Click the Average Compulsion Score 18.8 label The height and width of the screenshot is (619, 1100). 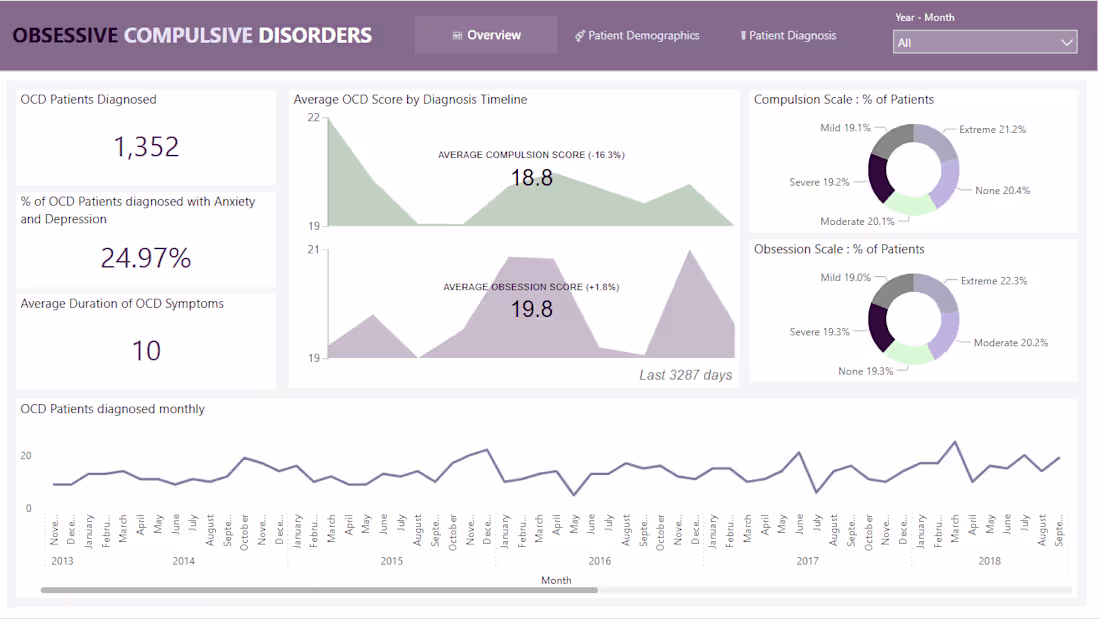531,169
